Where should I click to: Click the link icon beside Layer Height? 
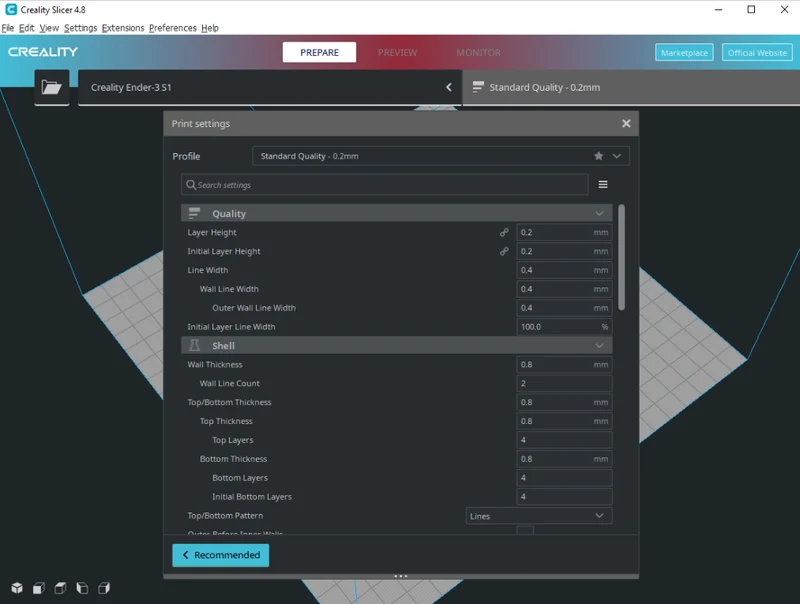coord(504,233)
